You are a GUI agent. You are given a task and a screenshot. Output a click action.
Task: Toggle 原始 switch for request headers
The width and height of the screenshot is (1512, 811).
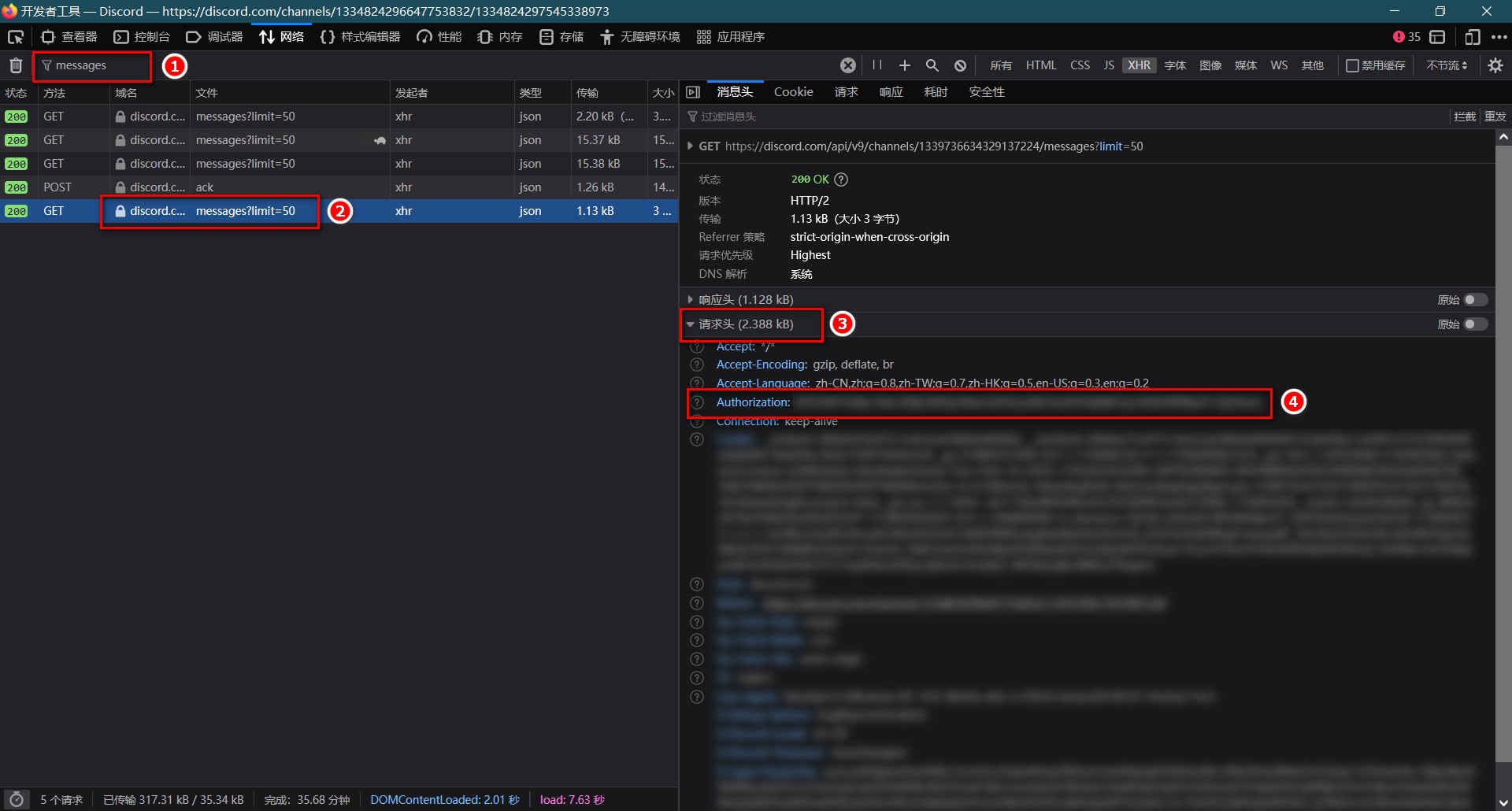1475,324
